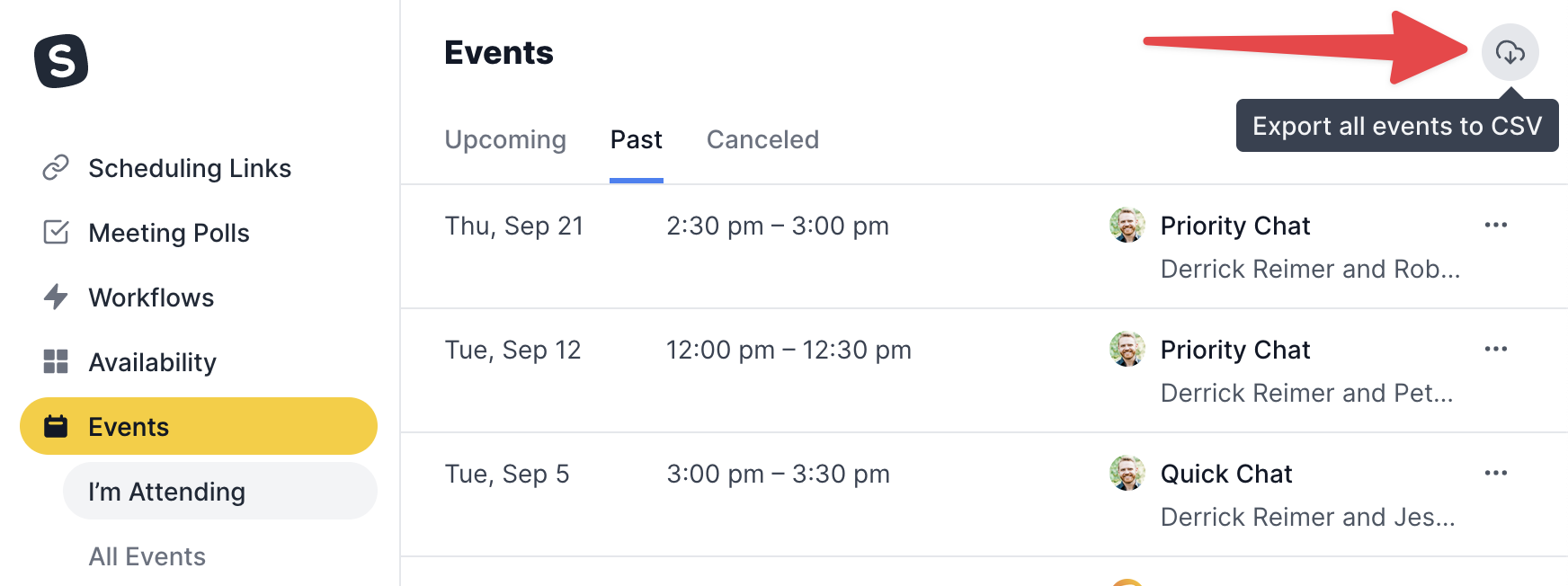Image resolution: width=1568 pixels, height=586 pixels.
Task: Open options menu for Tue, Sep 12 Priority Chat
Action: click(1495, 349)
